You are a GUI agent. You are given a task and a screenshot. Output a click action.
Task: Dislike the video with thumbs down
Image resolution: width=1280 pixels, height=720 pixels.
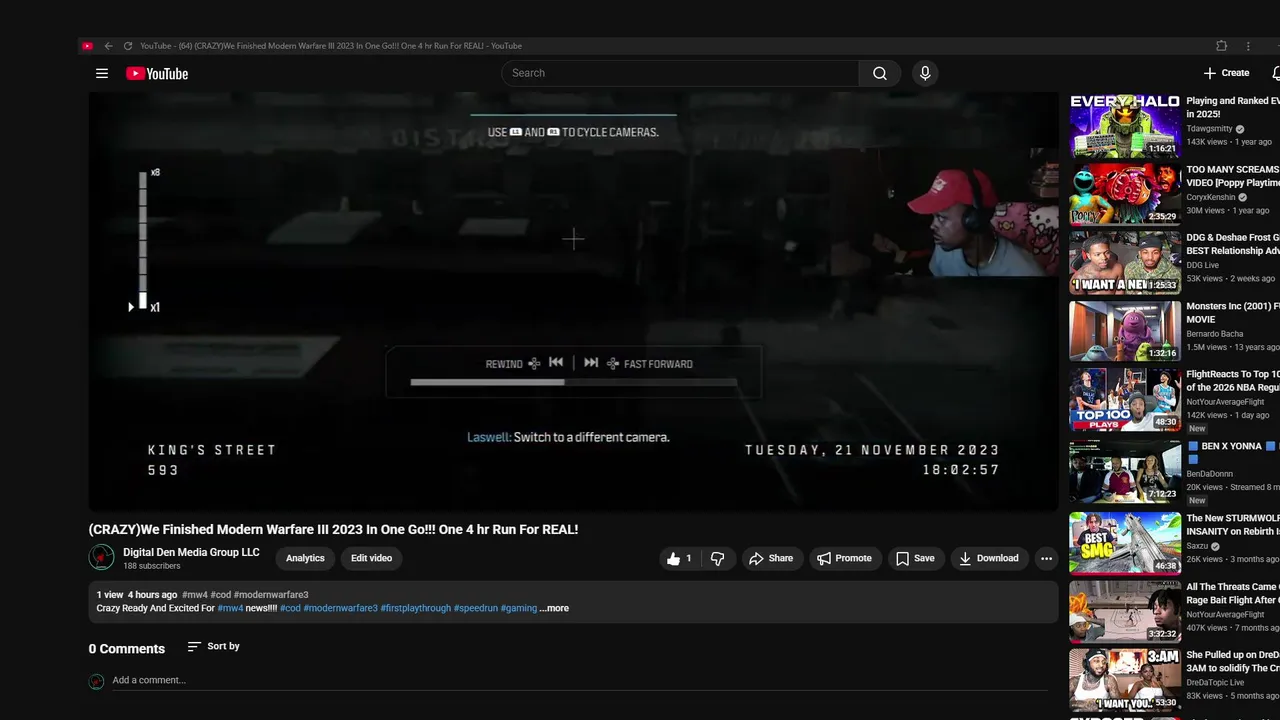pyautogui.click(x=717, y=559)
